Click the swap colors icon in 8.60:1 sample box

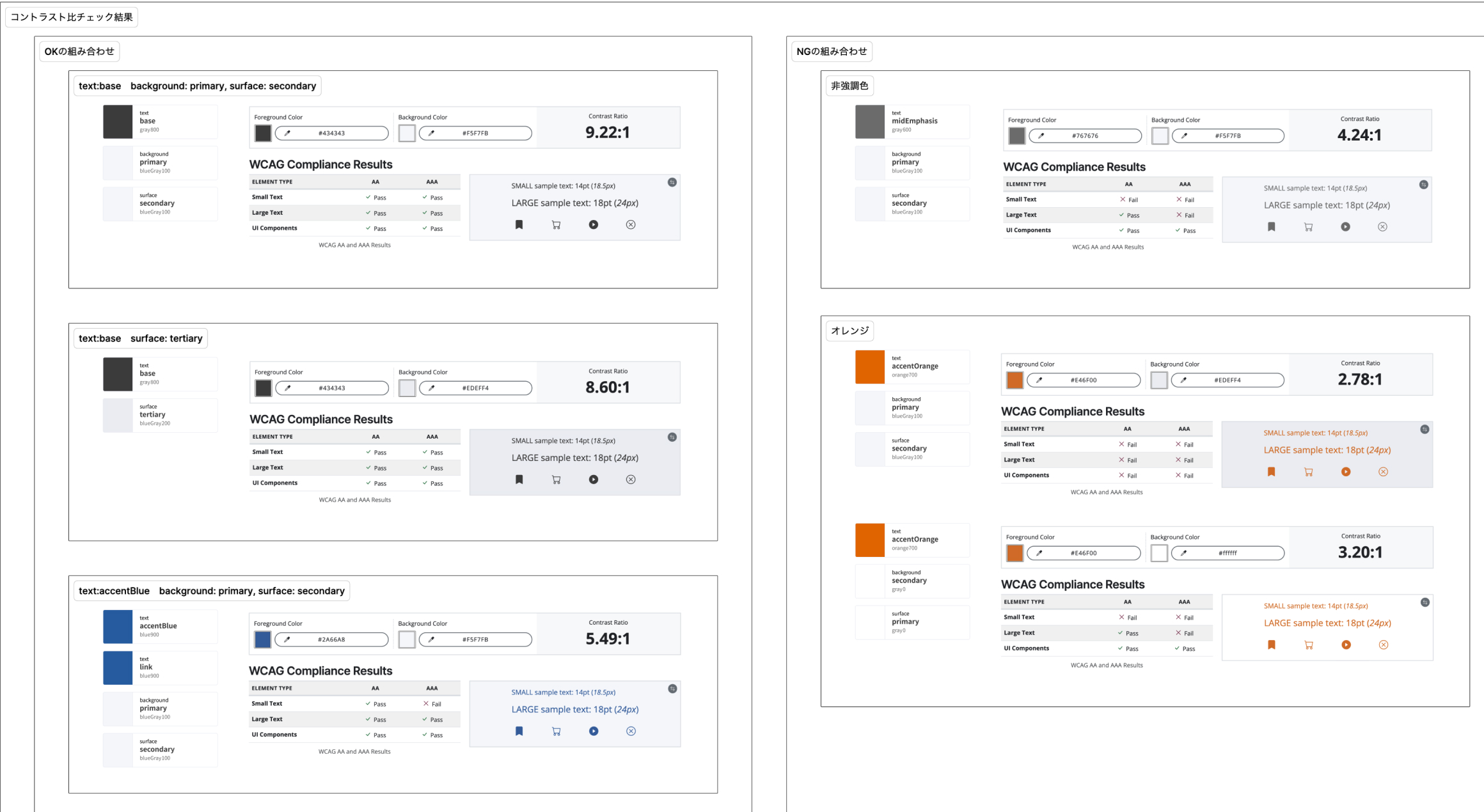[672, 437]
